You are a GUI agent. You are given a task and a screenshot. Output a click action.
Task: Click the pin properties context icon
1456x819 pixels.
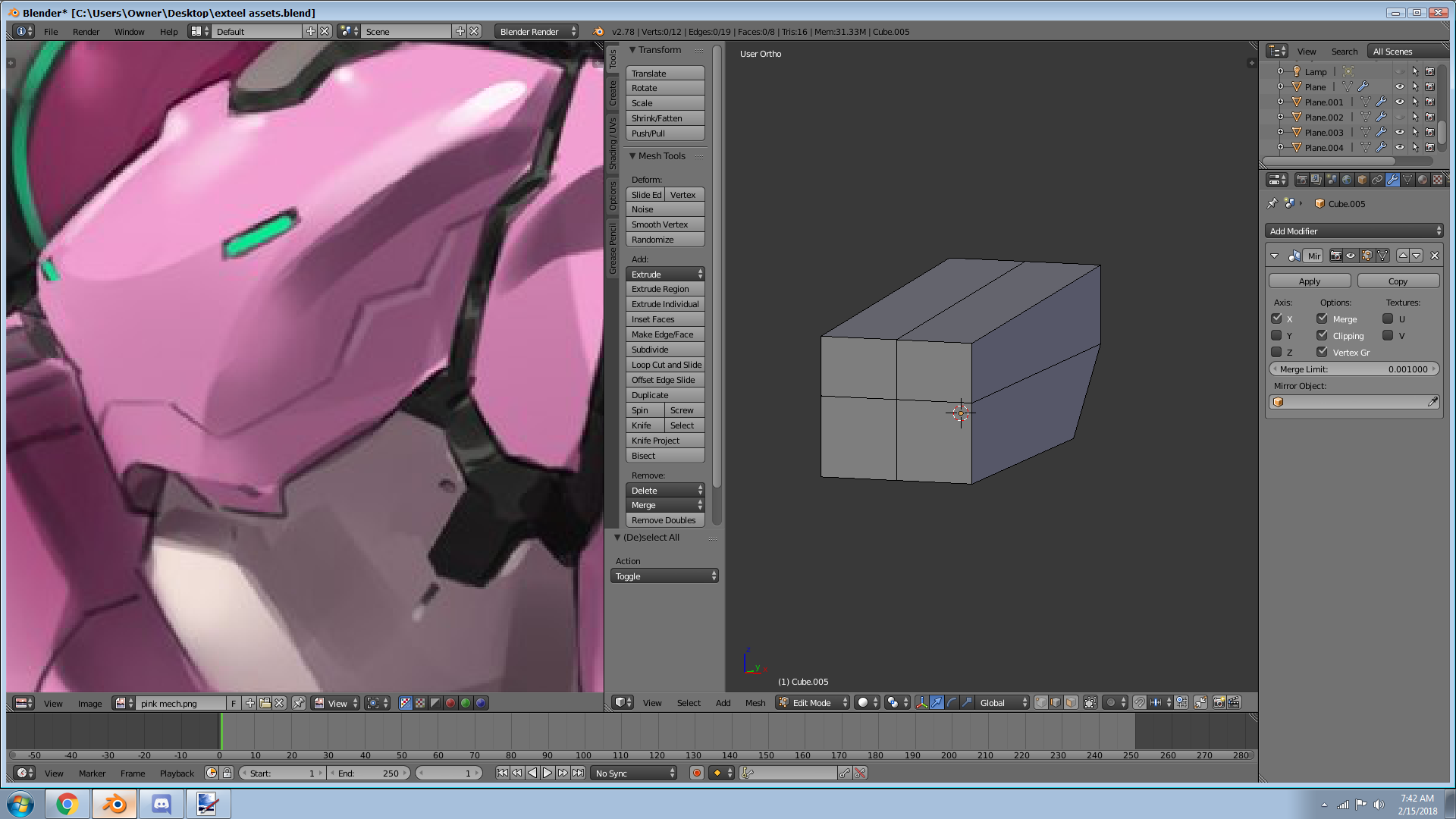[x=1272, y=203]
